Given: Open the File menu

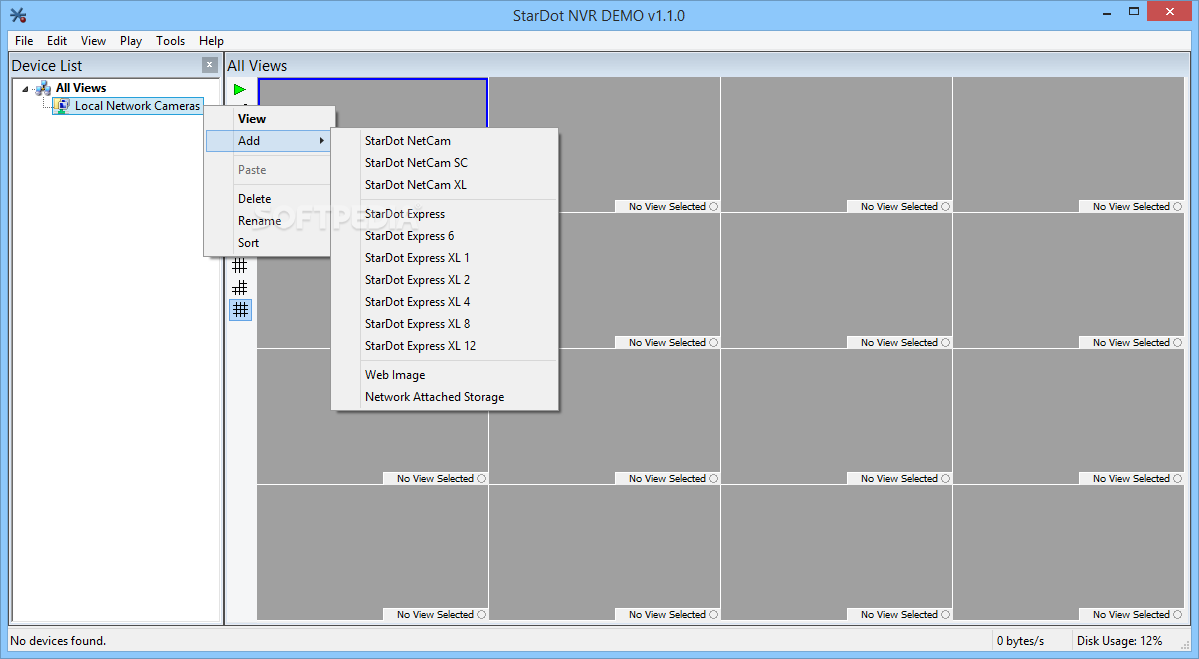Looking at the screenshot, I should click(24, 41).
